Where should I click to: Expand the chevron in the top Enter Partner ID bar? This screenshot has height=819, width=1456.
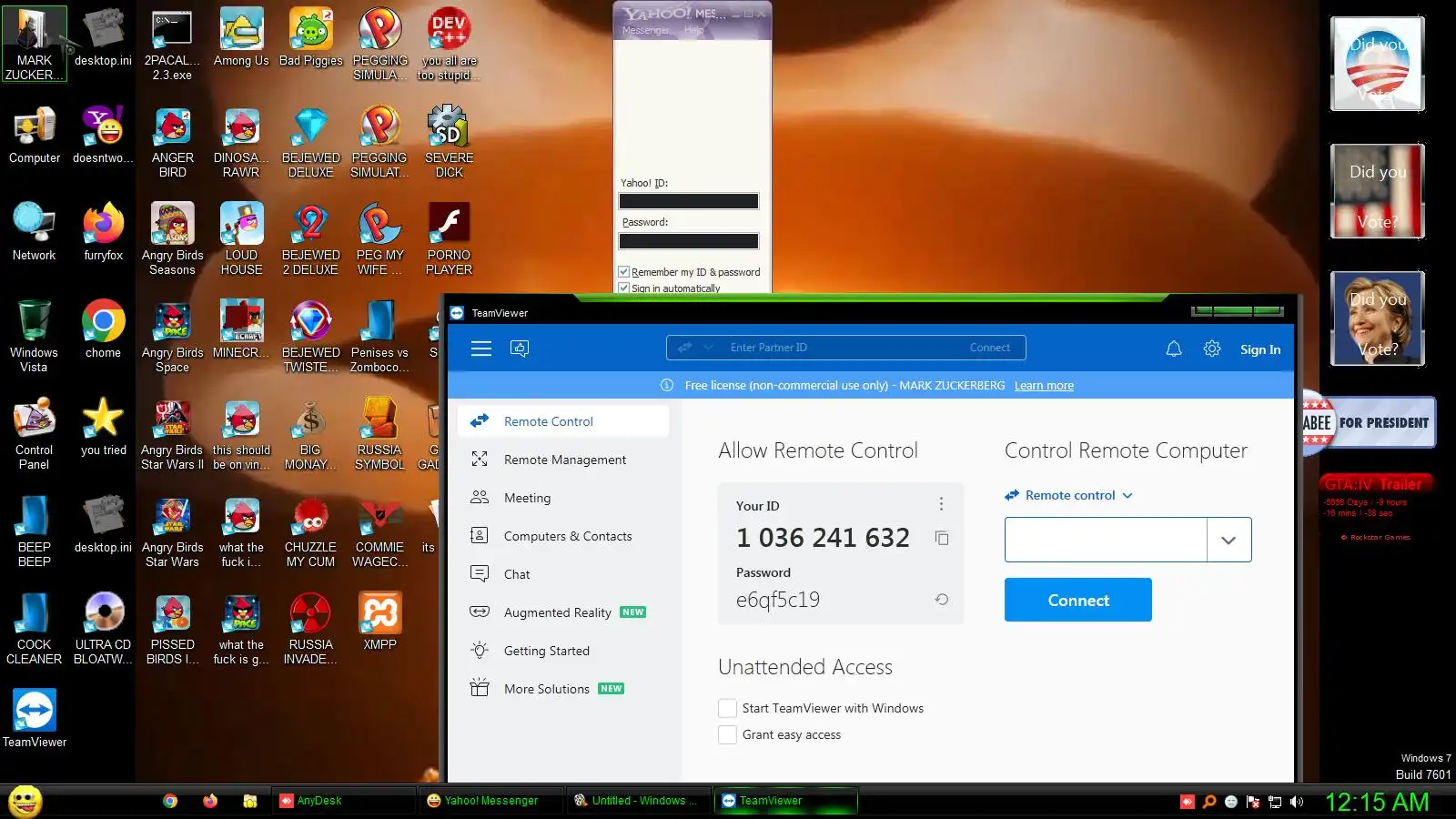click(x=709, y=348)
